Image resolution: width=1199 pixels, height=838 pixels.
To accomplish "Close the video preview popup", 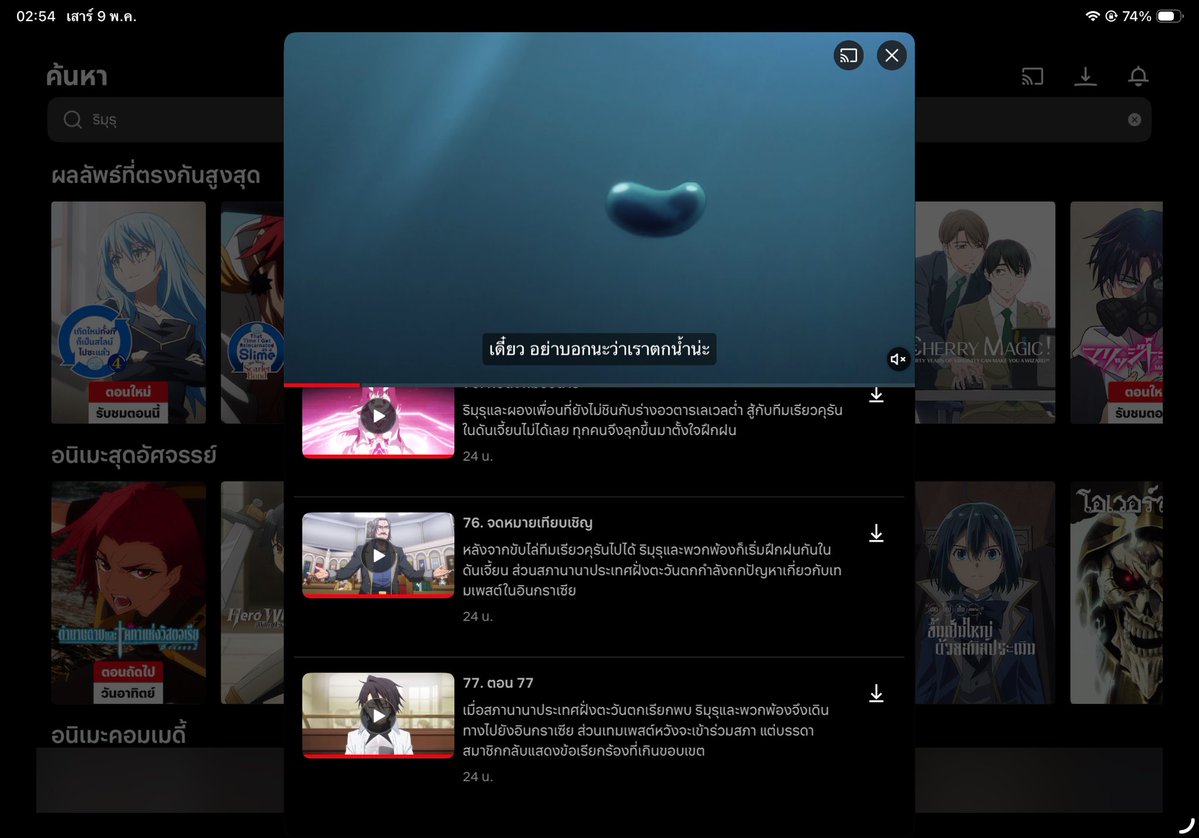I will tap(892, 55).
